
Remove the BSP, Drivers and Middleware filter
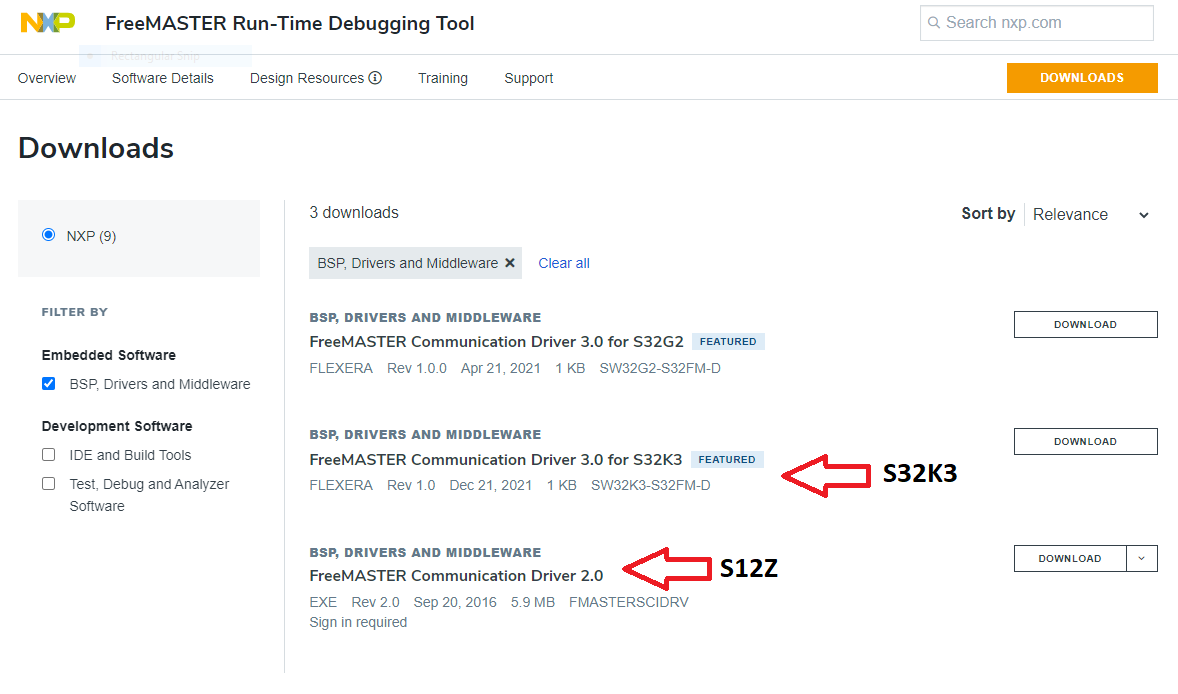coord(510,262)
